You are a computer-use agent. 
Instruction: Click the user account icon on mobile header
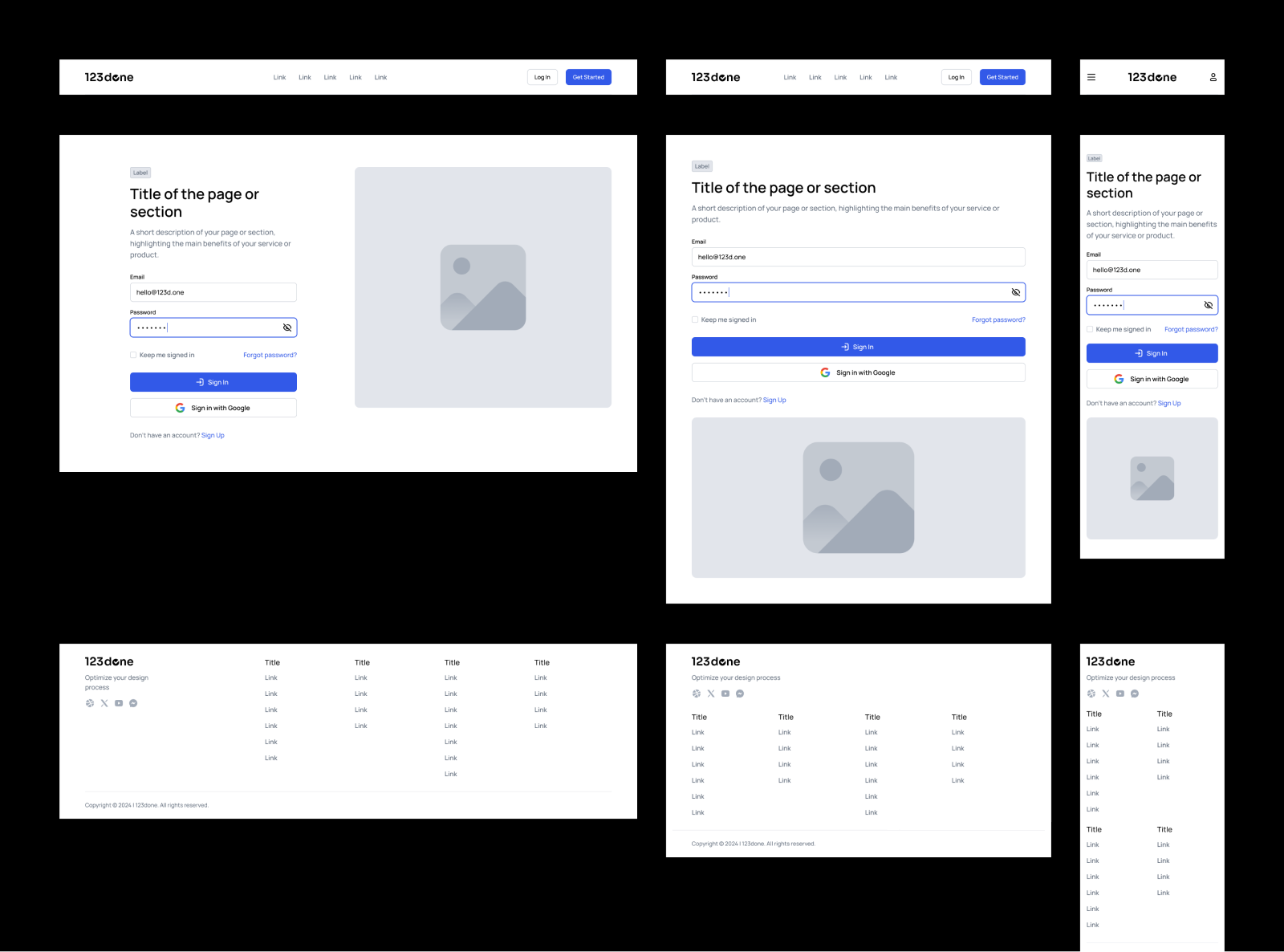point(1213,77)
